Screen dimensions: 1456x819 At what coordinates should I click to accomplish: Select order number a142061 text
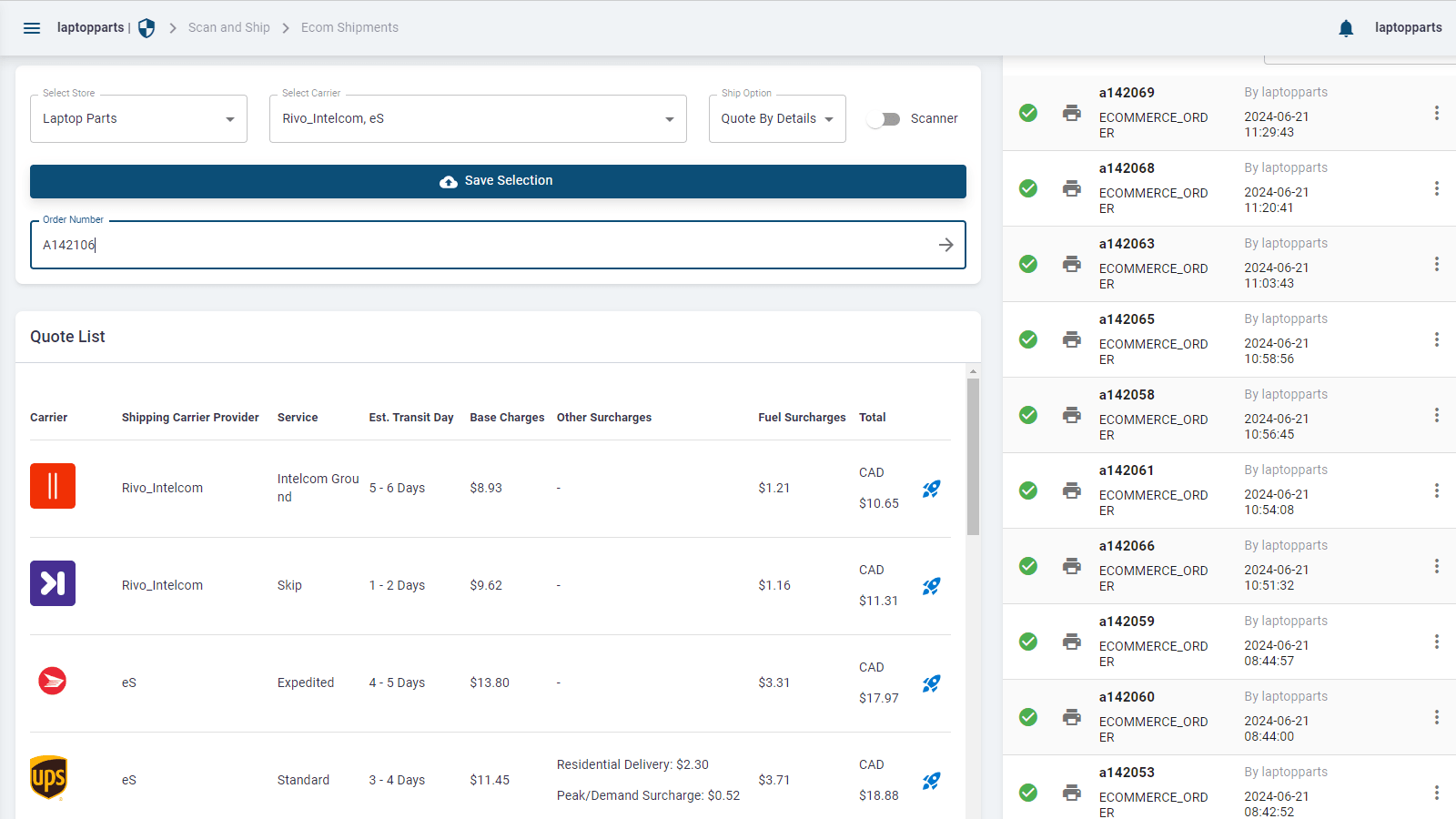1127,470
